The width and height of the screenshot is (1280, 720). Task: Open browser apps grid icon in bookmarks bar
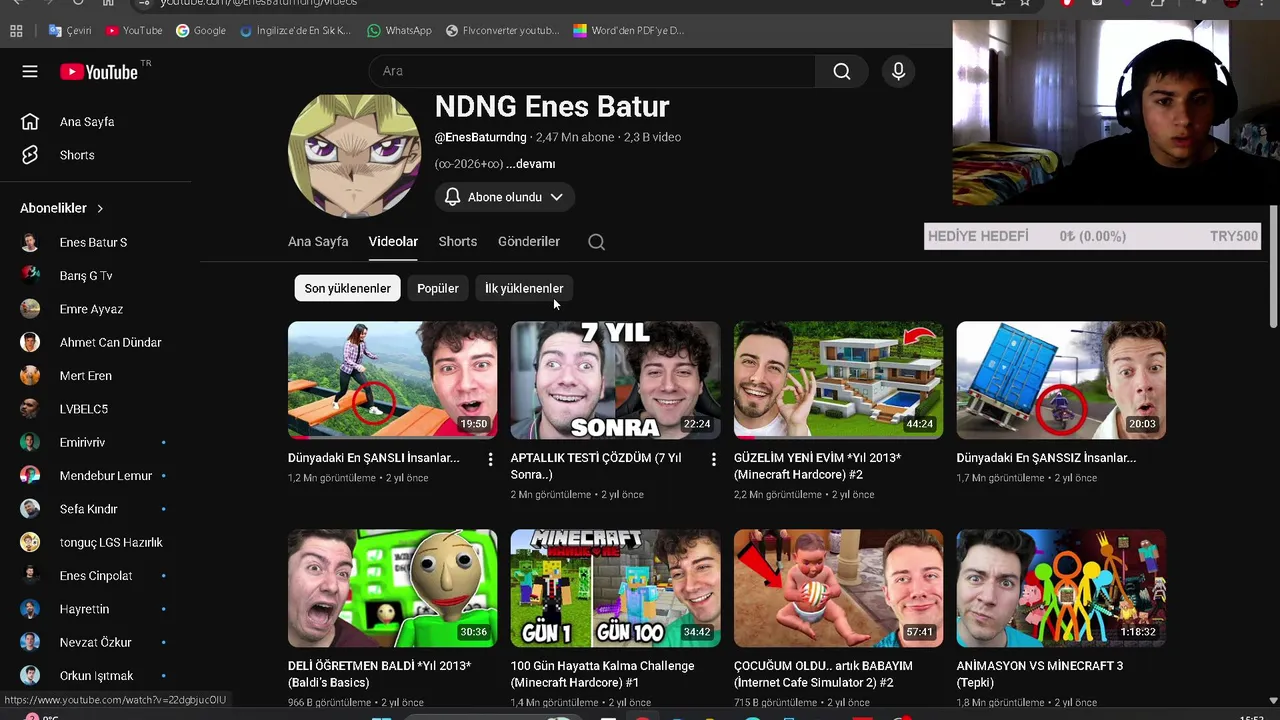(x=16, y=31)
